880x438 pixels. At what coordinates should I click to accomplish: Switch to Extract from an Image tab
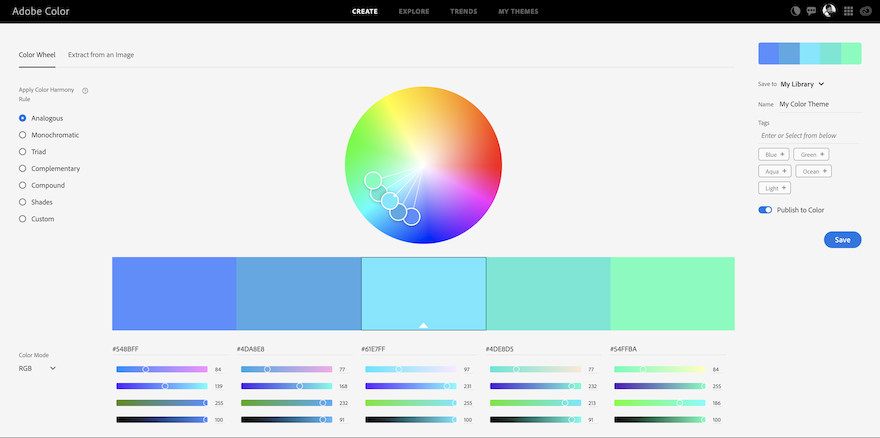tap(101, 54)
